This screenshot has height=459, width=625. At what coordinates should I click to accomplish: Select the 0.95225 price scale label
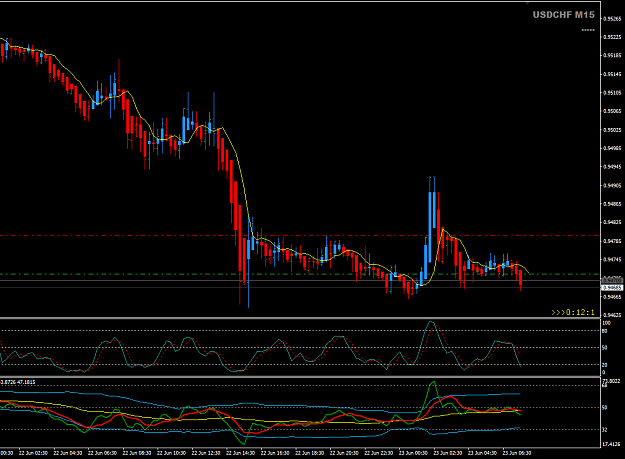[x=613, y=37]
